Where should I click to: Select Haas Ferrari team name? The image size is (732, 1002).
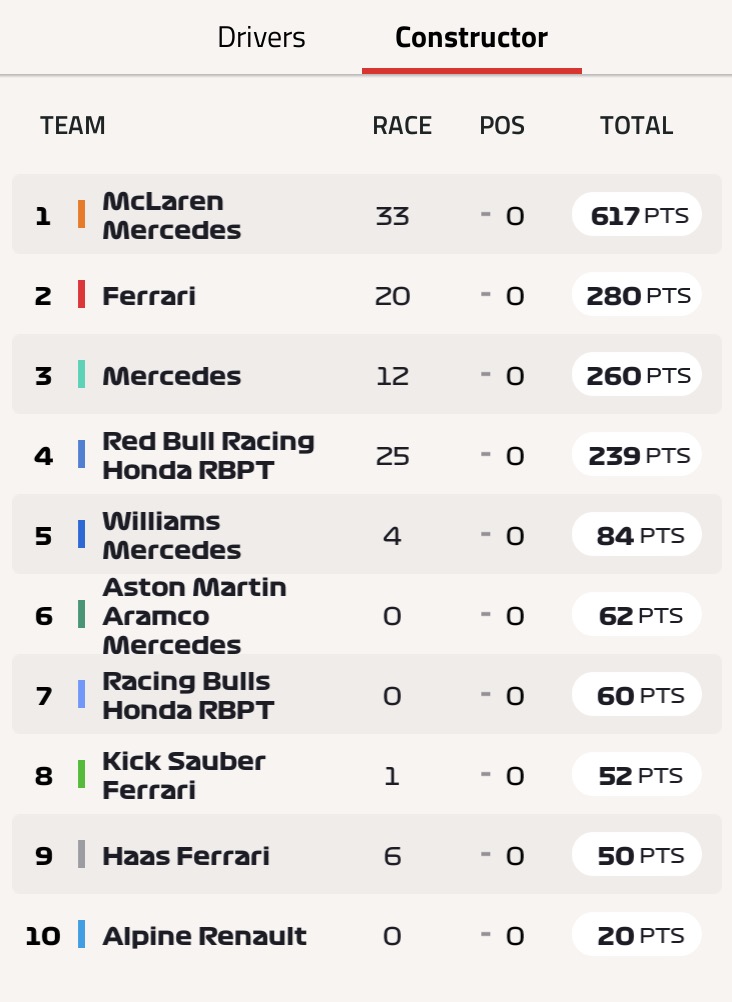(186, 856)
